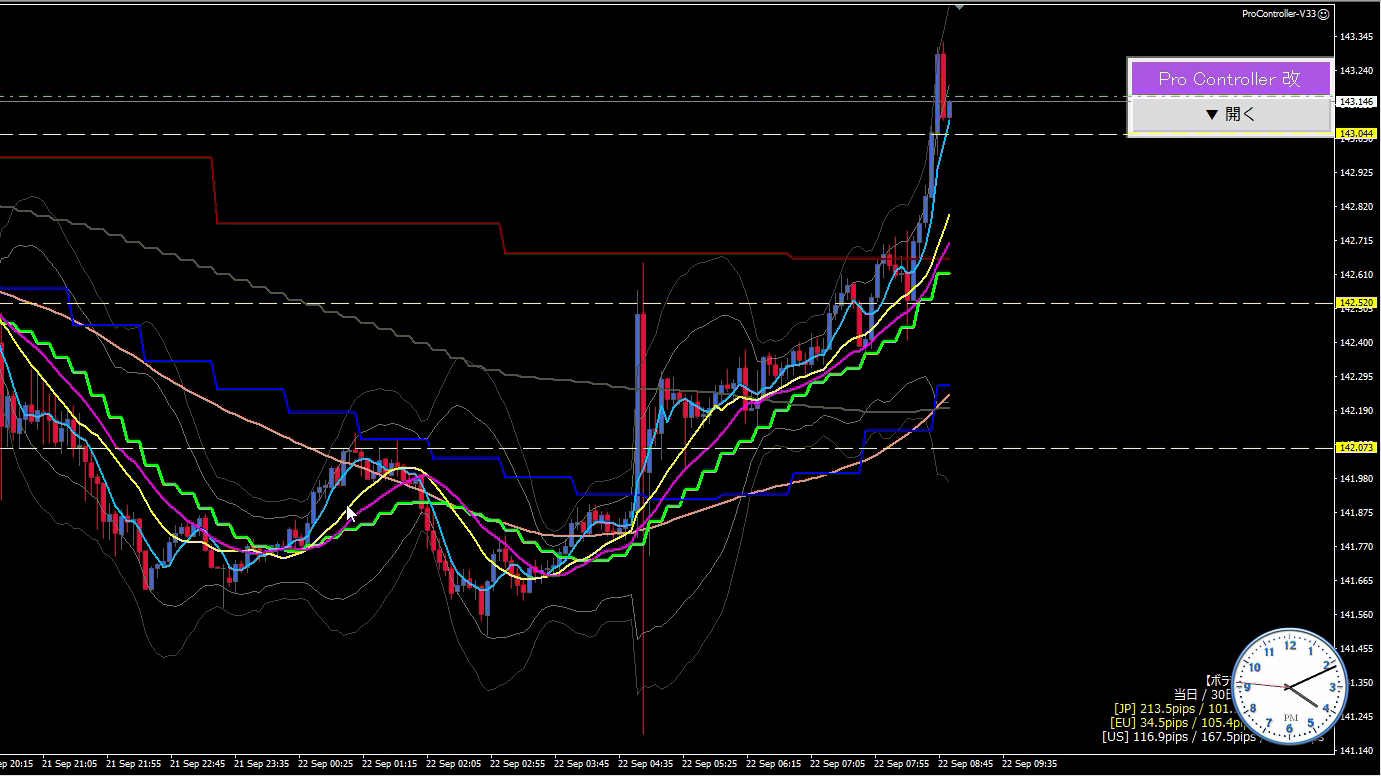
Task: Click the 141.140 price scale value
Action: tap(1356, 751)
